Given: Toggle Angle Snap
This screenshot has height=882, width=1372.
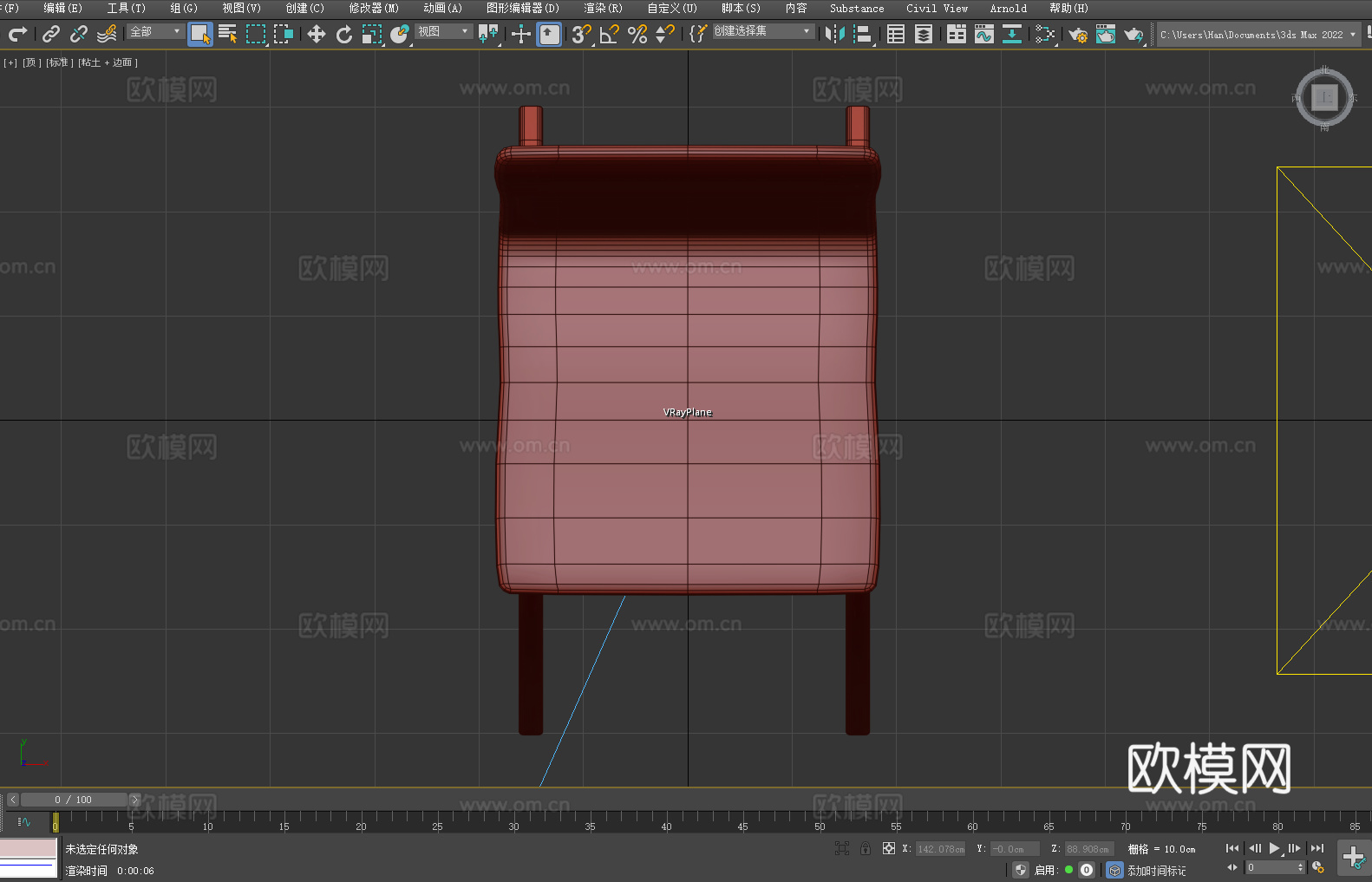Looking at the screenshot, I should [x=610, y=34].
